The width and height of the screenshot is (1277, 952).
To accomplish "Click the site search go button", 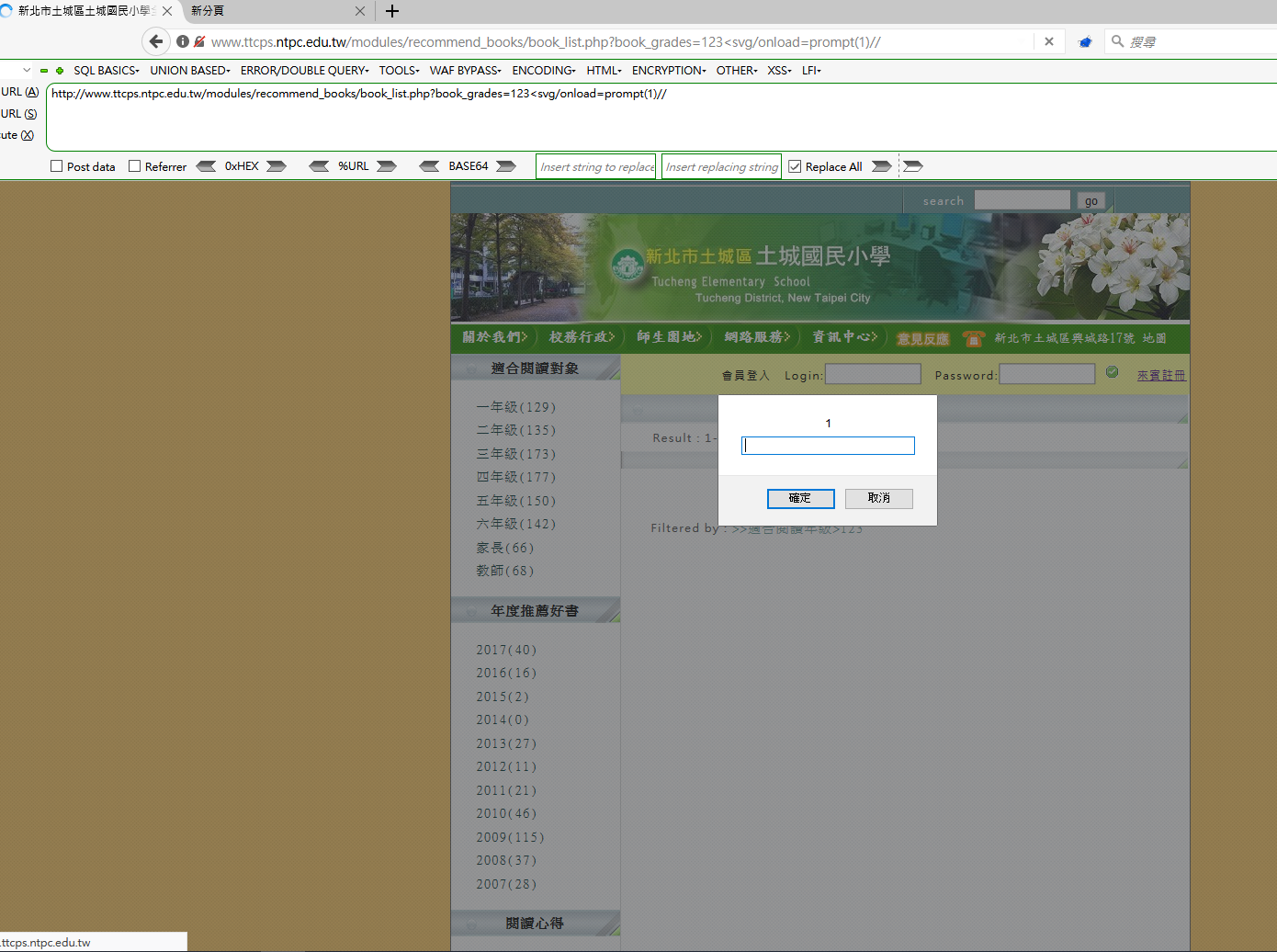I will click(x=1091, y=200).
